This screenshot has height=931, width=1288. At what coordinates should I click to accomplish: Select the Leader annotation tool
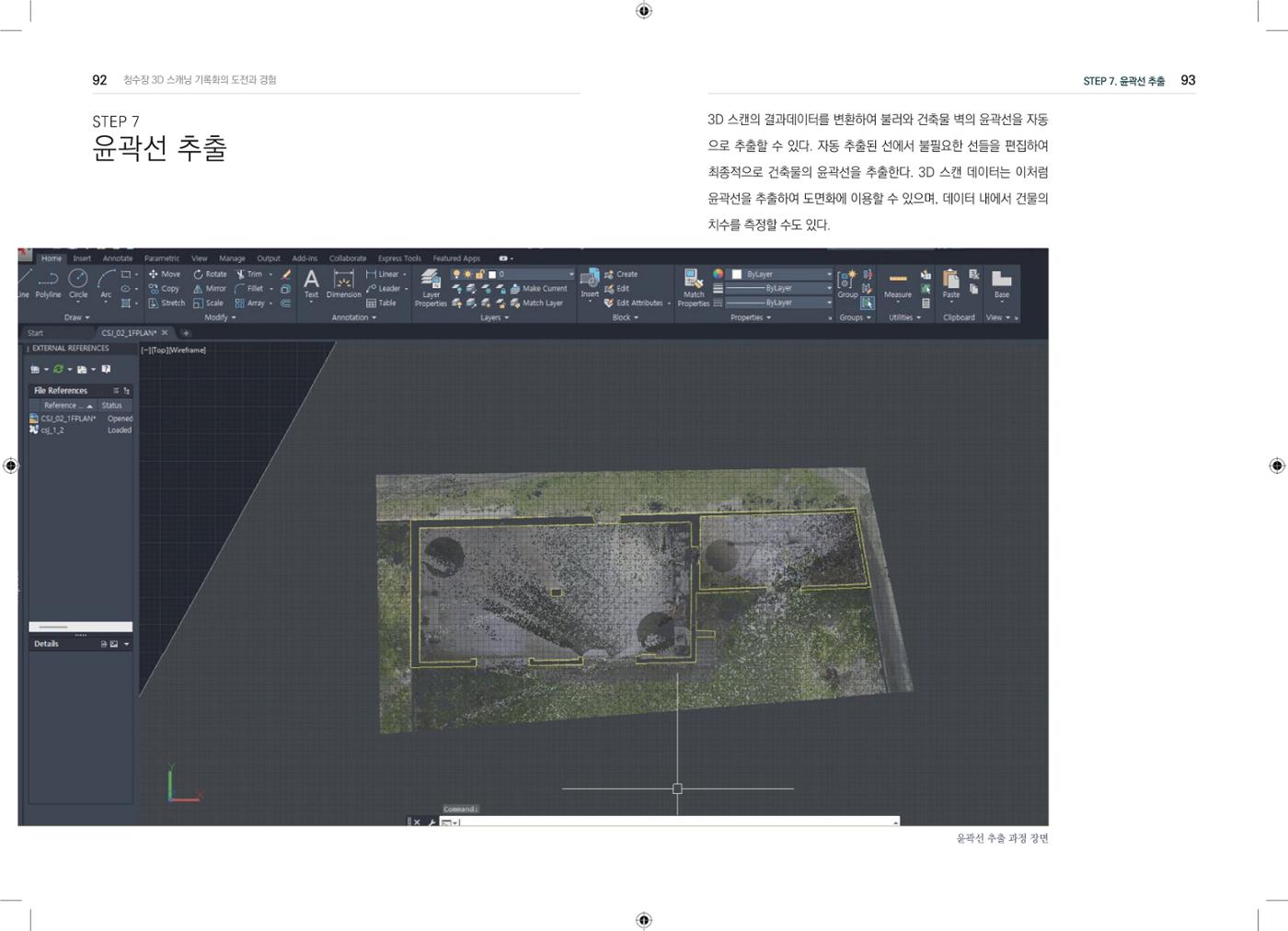coord(383,288)
